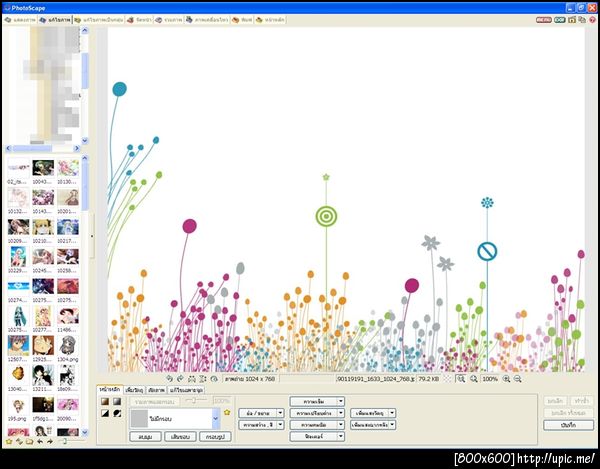Open the Bright/Color button's dropdown arrow
The image size is (600, 469).
(x=280, y=425)
